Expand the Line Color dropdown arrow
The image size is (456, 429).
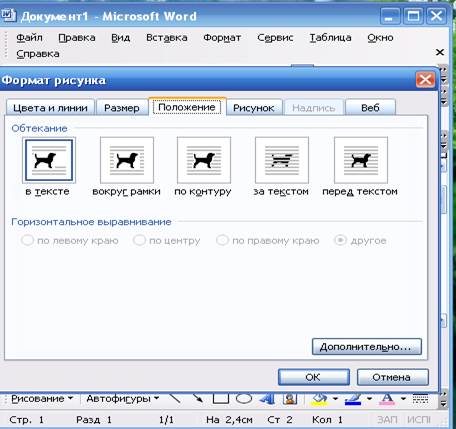click(x=369, y=399)
